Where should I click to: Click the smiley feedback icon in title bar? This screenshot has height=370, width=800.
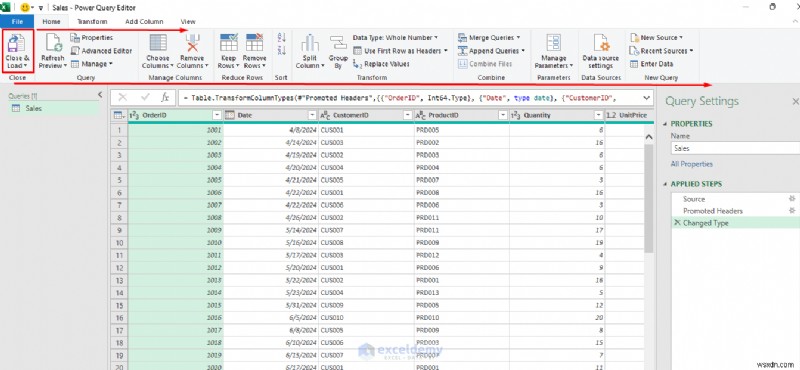coord(25,8)
